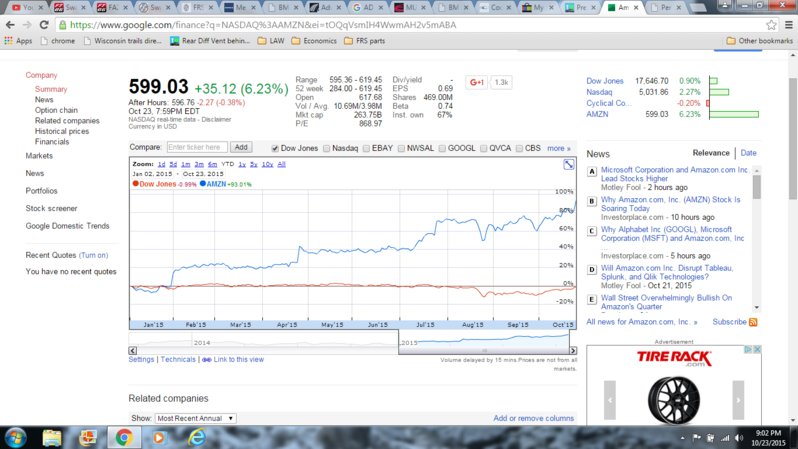Screen dimensions: 798x449
Task: Open the Apps bookmarks shortcut
Action: (18, 41)
